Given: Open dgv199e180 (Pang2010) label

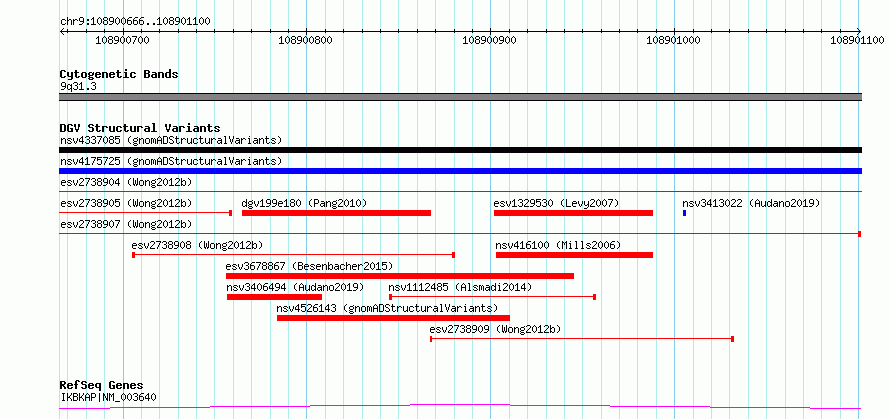Looking at the screenshot, I should point(304,203).
